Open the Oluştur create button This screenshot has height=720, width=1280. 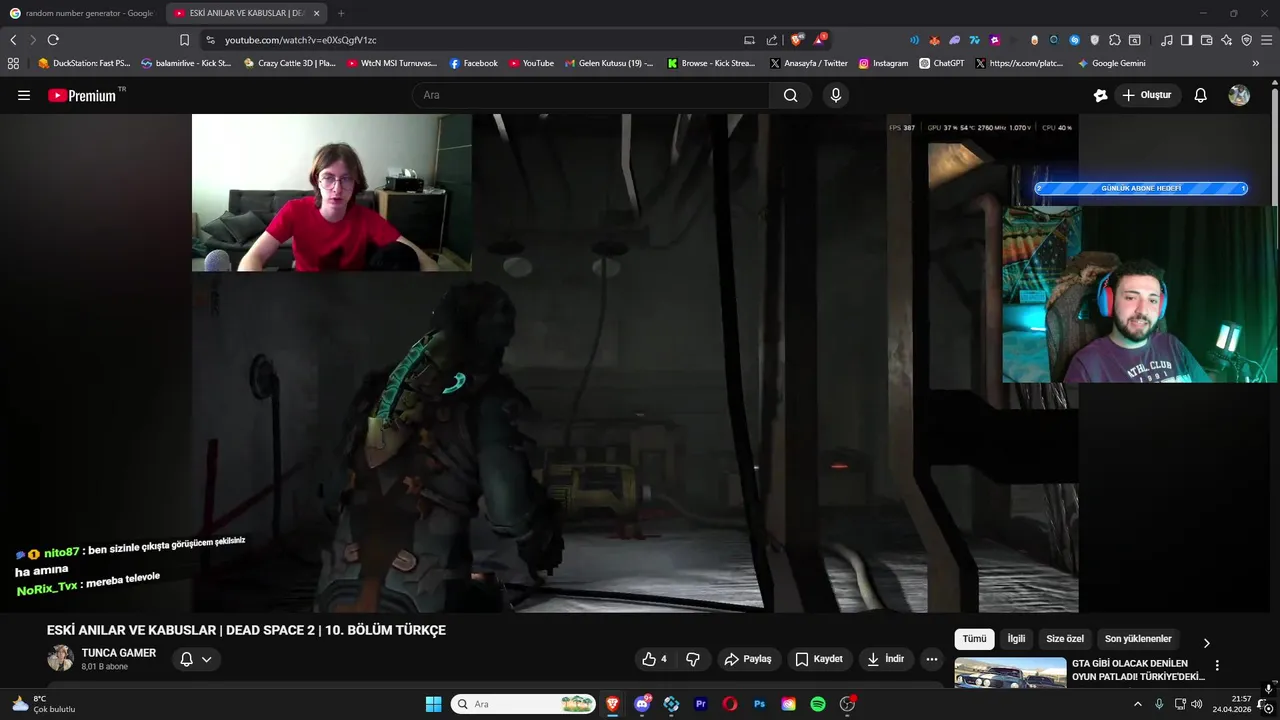point(1147,95)
